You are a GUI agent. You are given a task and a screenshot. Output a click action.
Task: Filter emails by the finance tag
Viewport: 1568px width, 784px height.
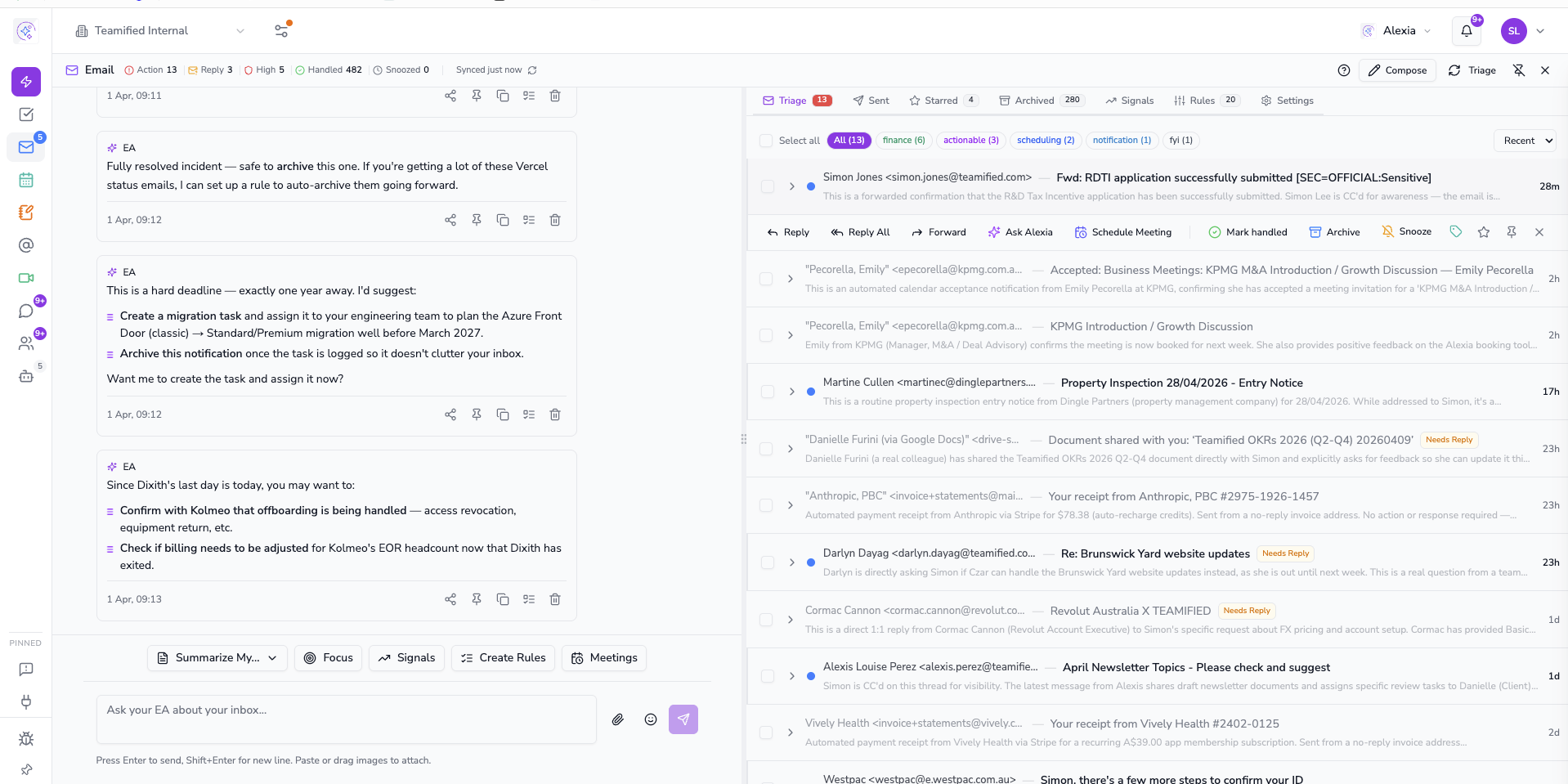click(903, 141)
